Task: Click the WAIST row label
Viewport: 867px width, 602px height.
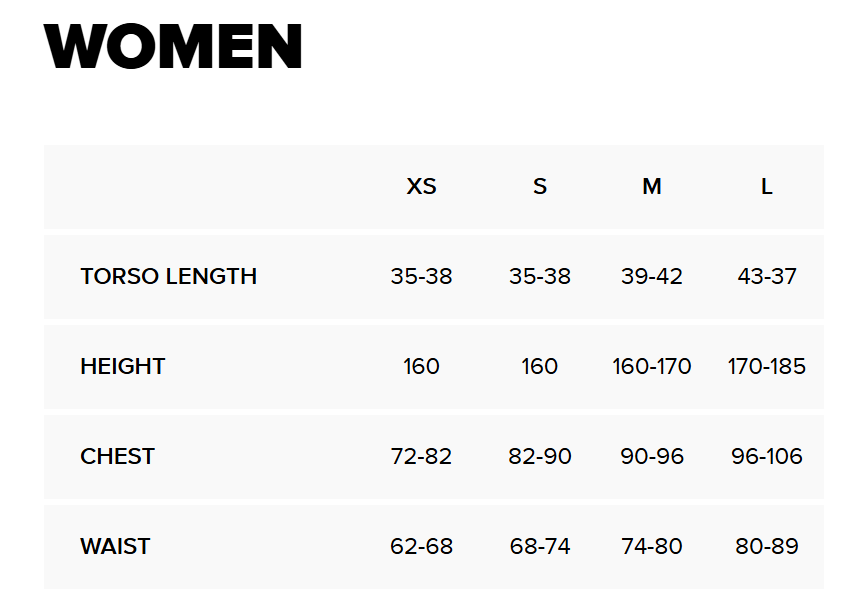Action: tap(115, 547)
